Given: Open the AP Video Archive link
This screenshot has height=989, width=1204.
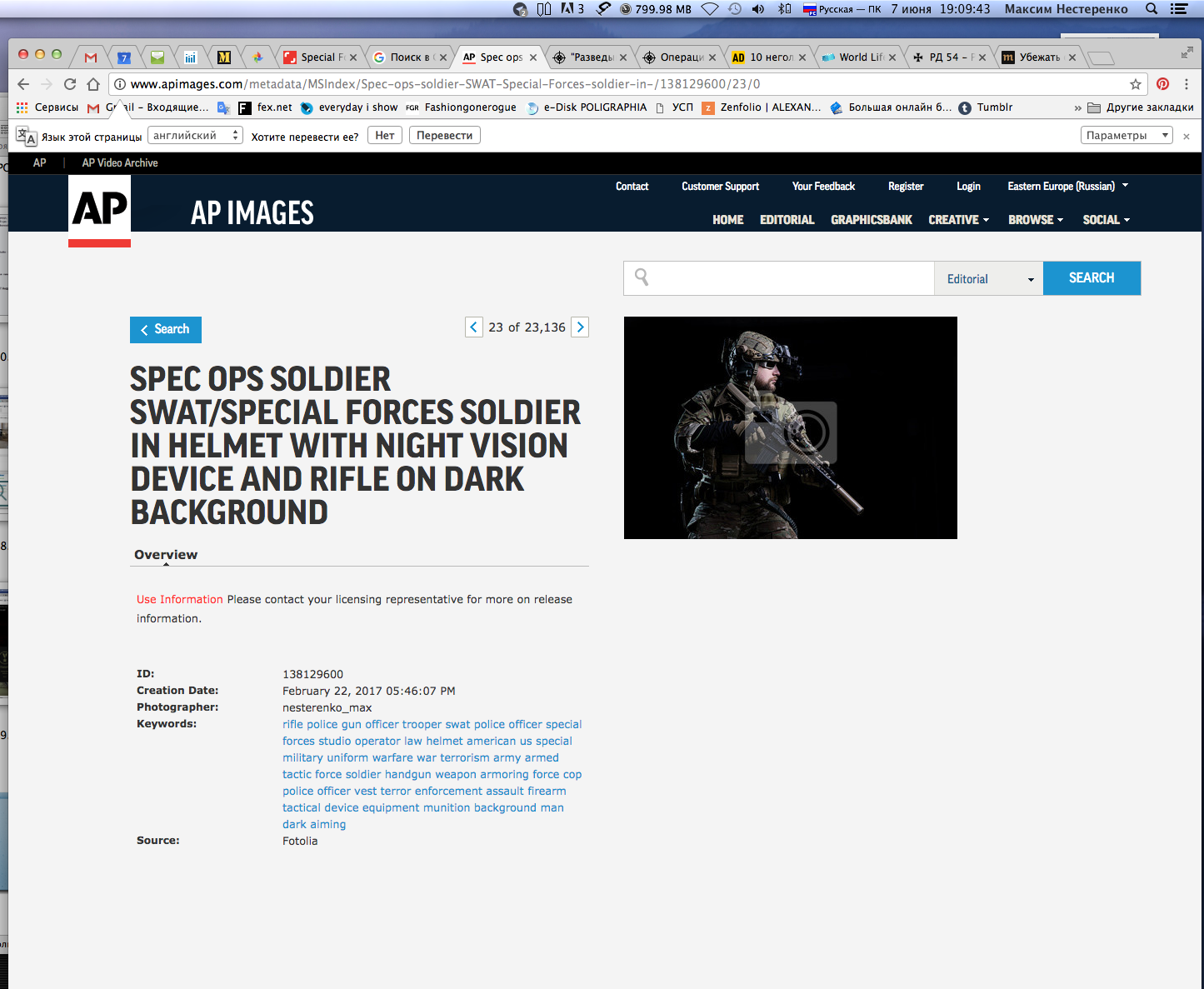Looking at the screenshot, I should 120,163.
